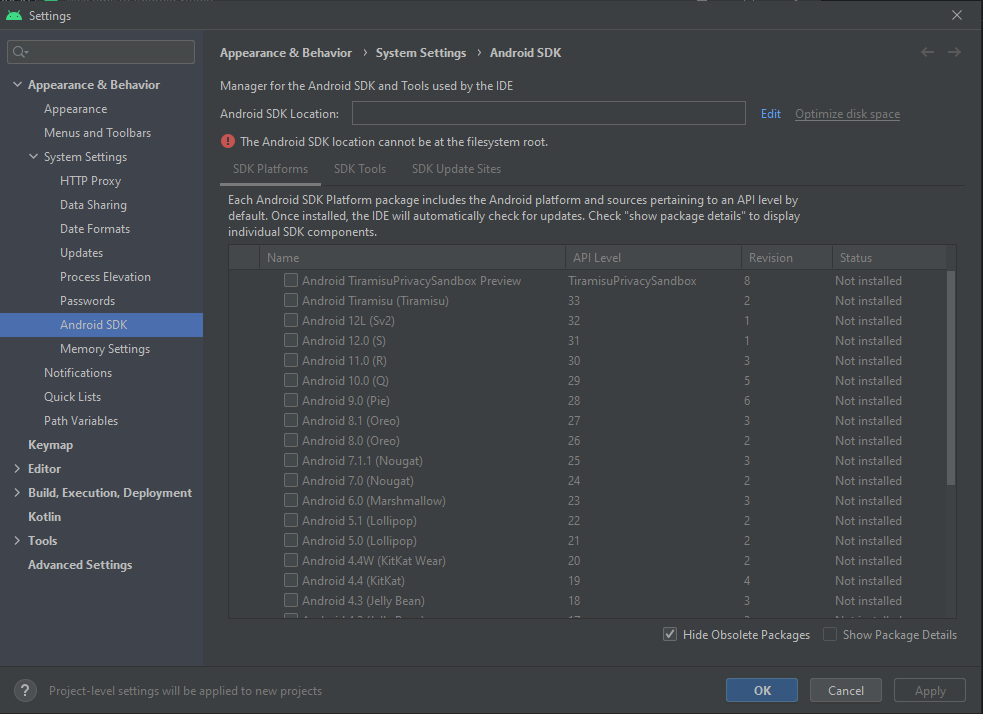Click the Apply button
The height and width of the screenshot is (714, 983).
coord(930,690)
